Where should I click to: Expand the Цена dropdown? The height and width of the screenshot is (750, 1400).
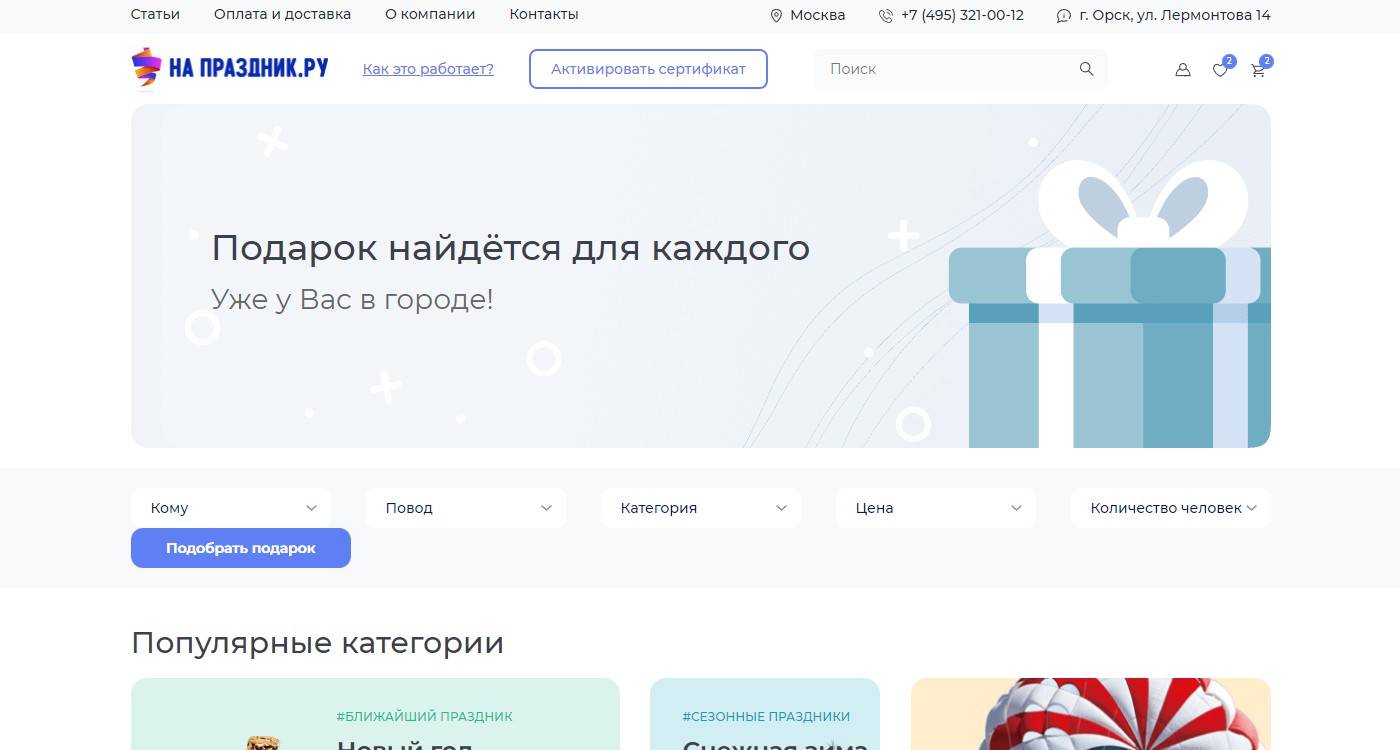click(x=936, y=508)
